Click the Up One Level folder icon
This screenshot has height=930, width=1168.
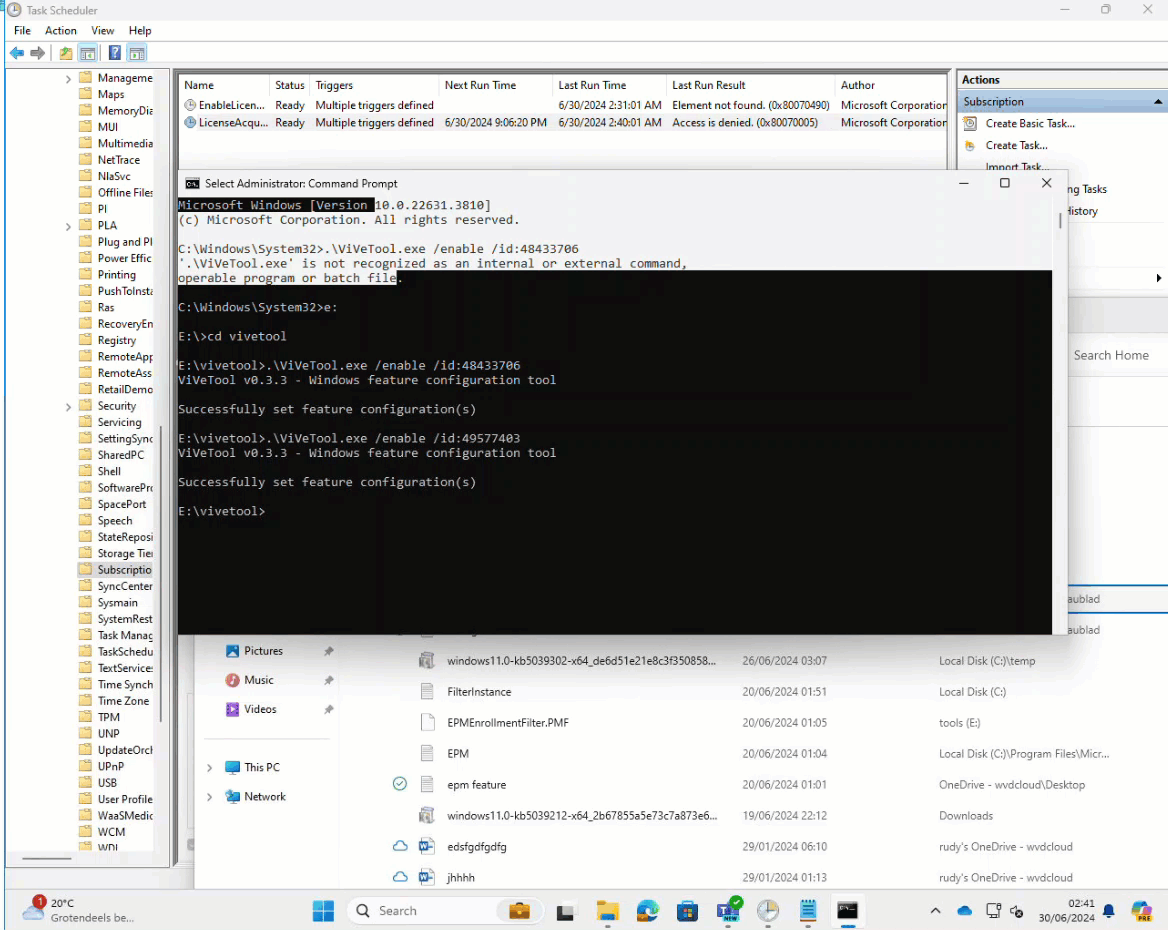pyautogui.click(x=66, y=53)
